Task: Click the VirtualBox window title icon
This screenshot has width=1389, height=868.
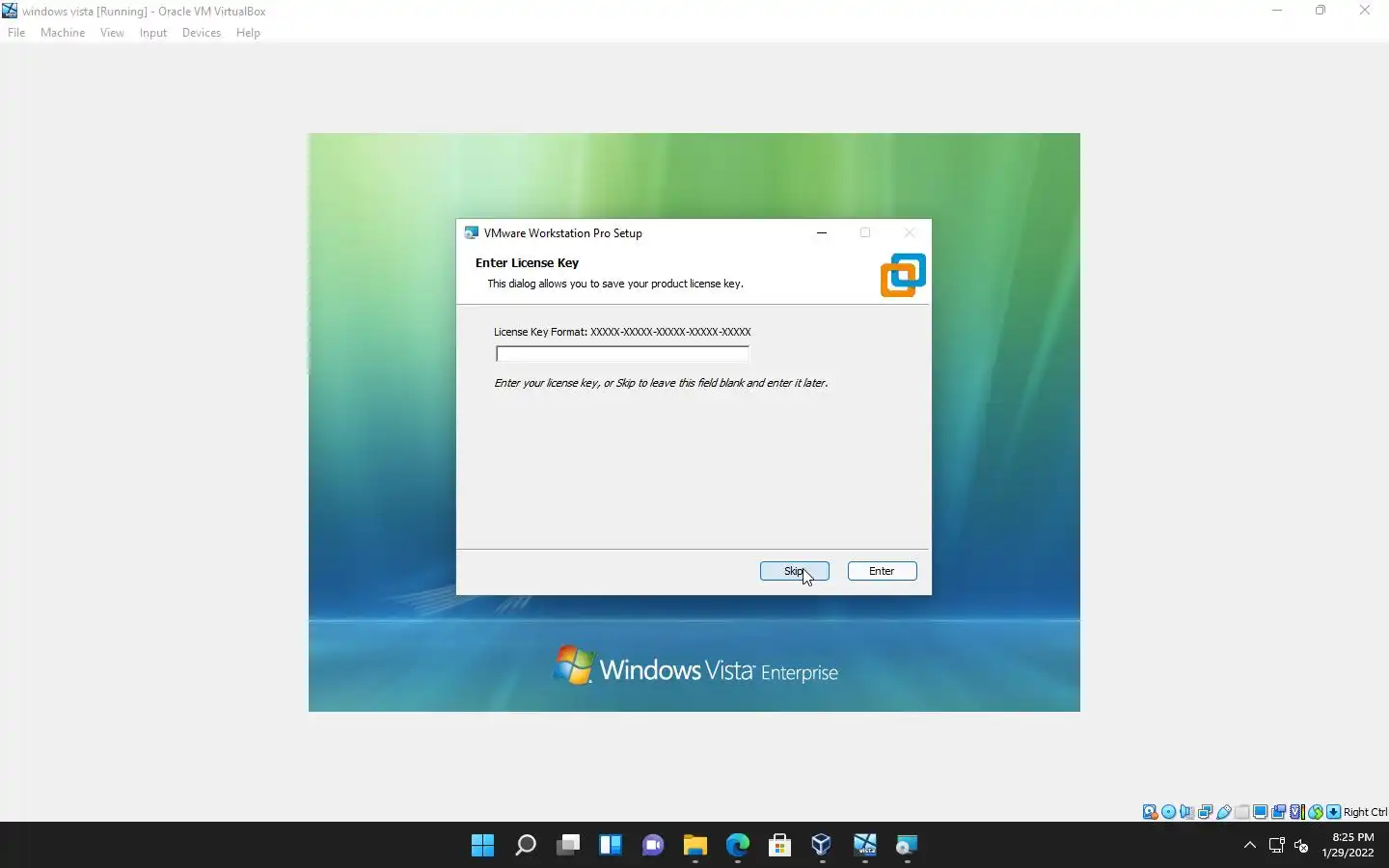Action: pyautogui.click(x=10, y=11)
